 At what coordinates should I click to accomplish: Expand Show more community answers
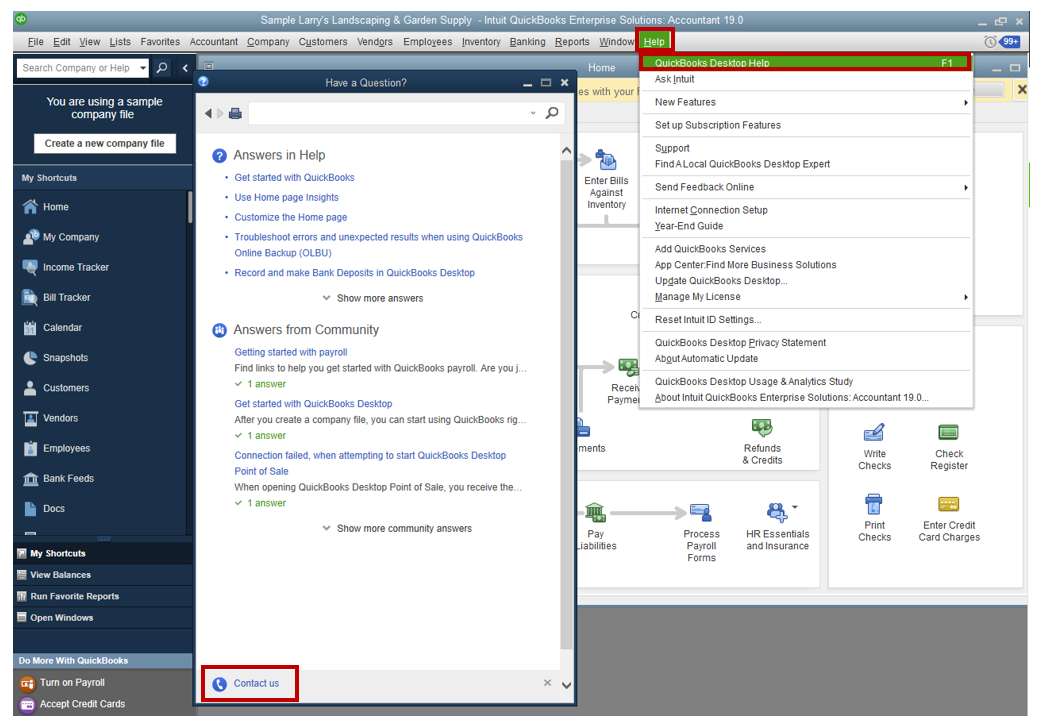[x=396, y=528]
